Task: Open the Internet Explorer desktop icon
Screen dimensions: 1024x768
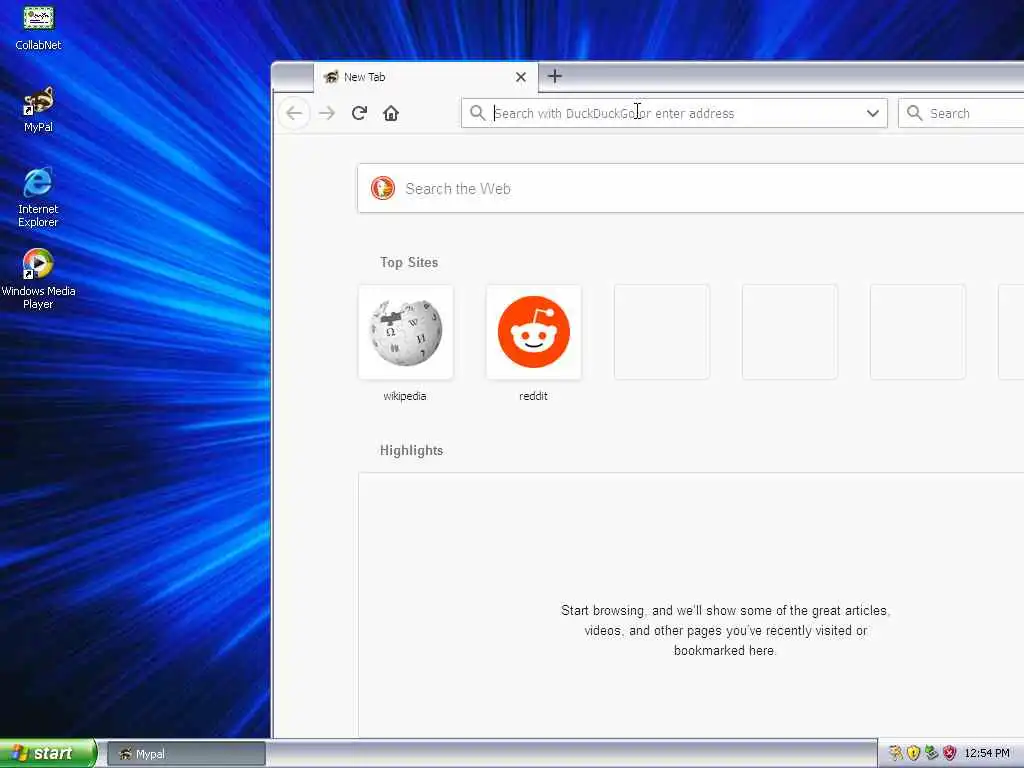Action: coord(38,197)
